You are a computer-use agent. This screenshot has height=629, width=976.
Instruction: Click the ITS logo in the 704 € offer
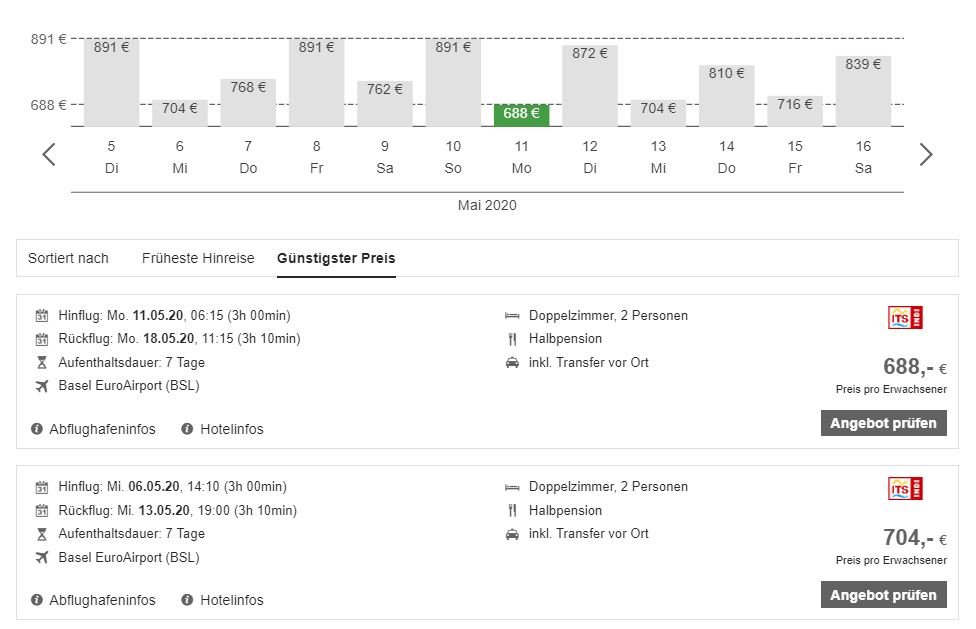coord(905,489)
